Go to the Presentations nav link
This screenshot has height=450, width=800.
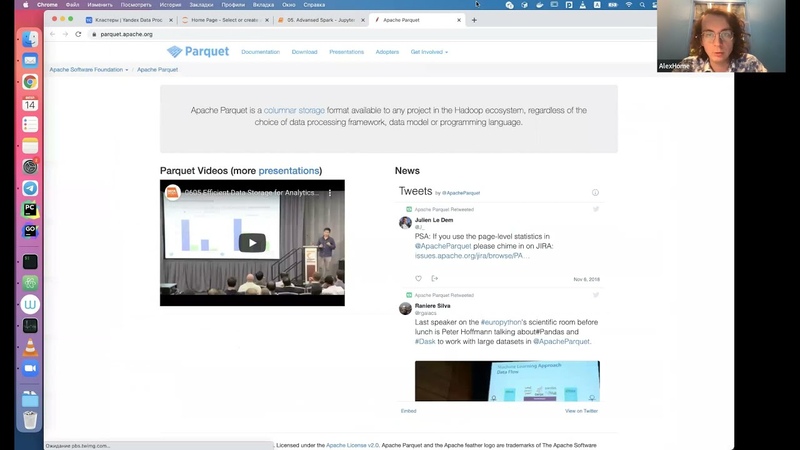[346, 52]
